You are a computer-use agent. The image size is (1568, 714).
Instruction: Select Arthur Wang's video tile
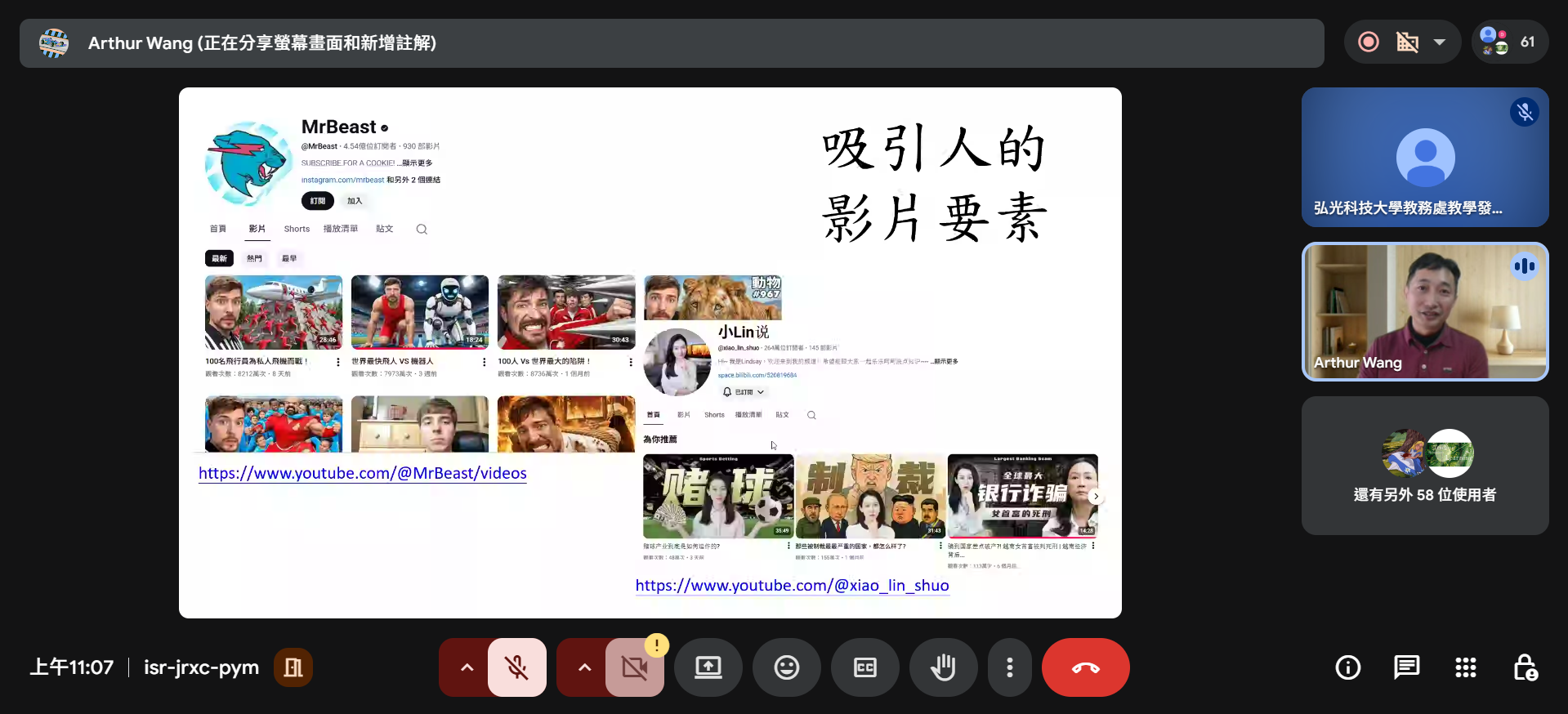[x=1424, y=311]
